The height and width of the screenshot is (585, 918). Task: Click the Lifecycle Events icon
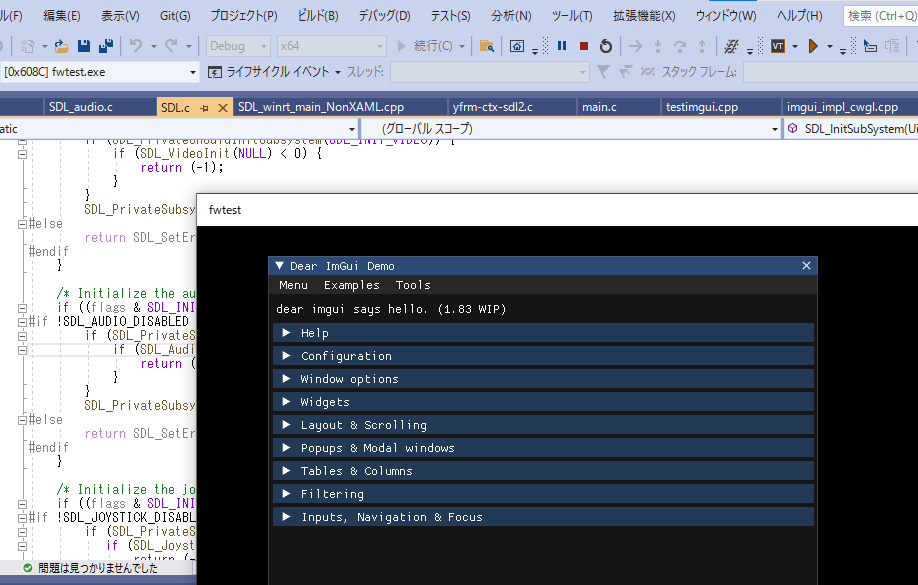pos(215,72)
